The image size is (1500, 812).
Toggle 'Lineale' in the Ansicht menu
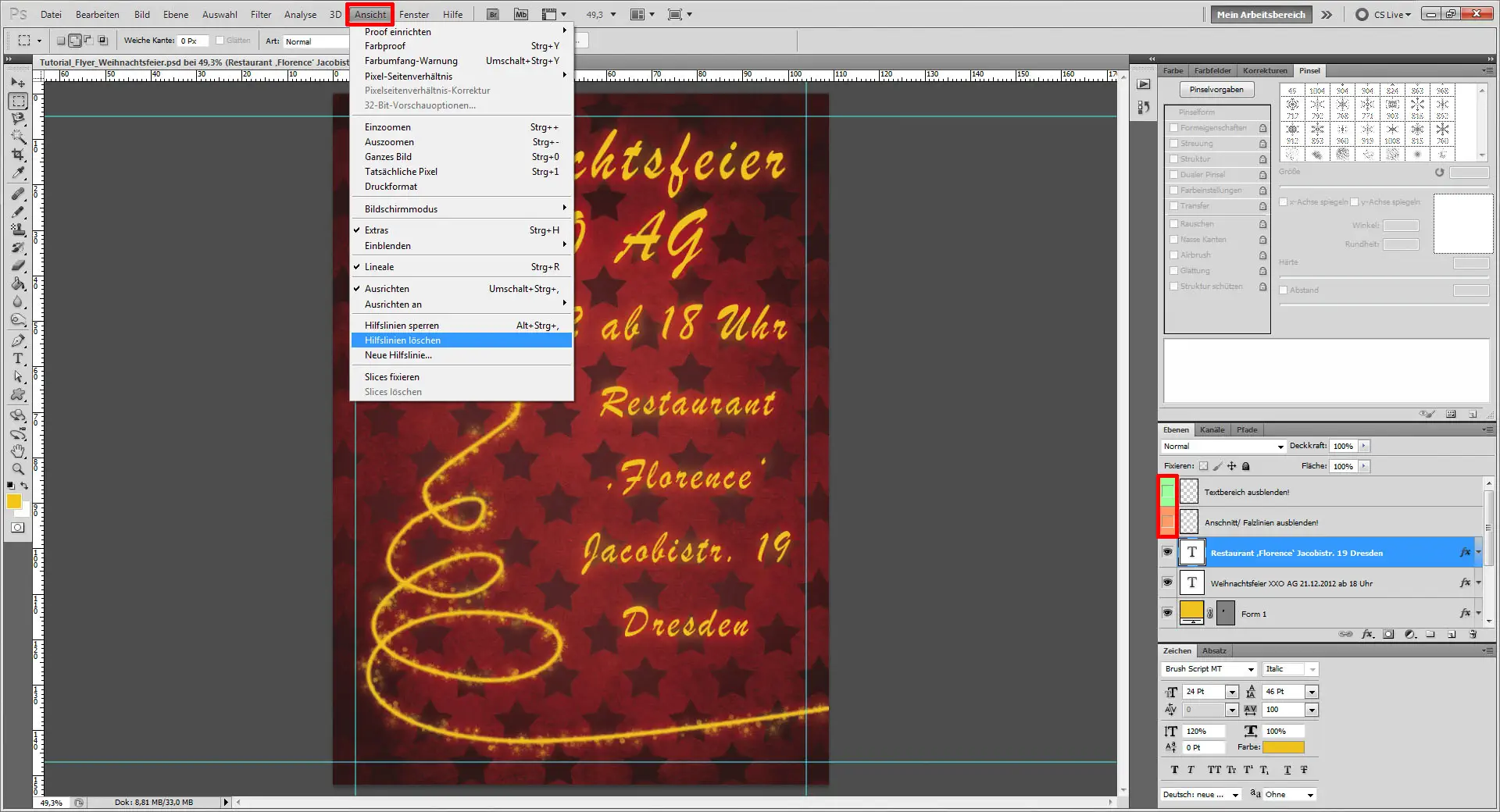point(461,267)
